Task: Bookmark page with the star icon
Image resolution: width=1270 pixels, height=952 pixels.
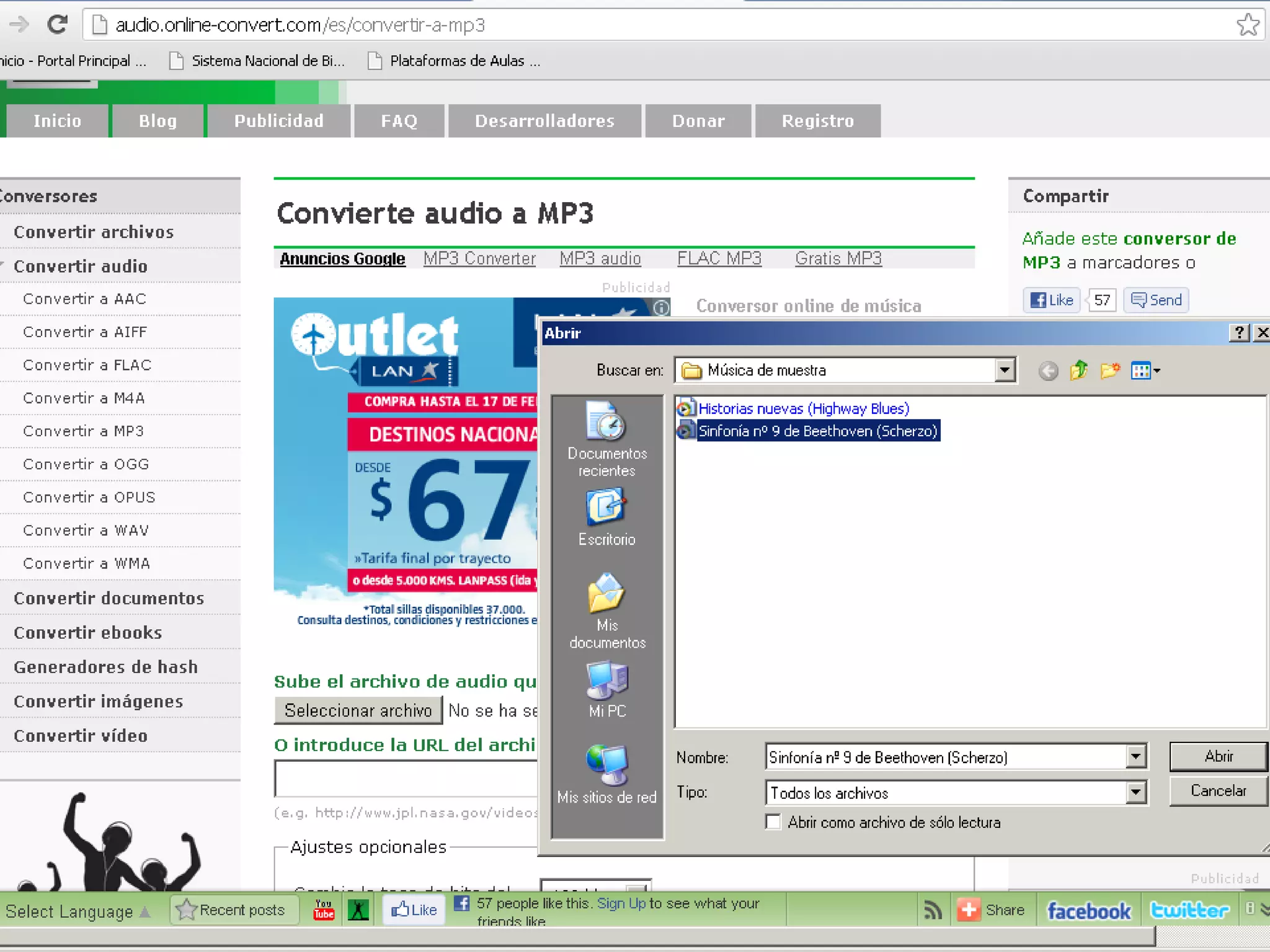Action: coord(1247,25)
